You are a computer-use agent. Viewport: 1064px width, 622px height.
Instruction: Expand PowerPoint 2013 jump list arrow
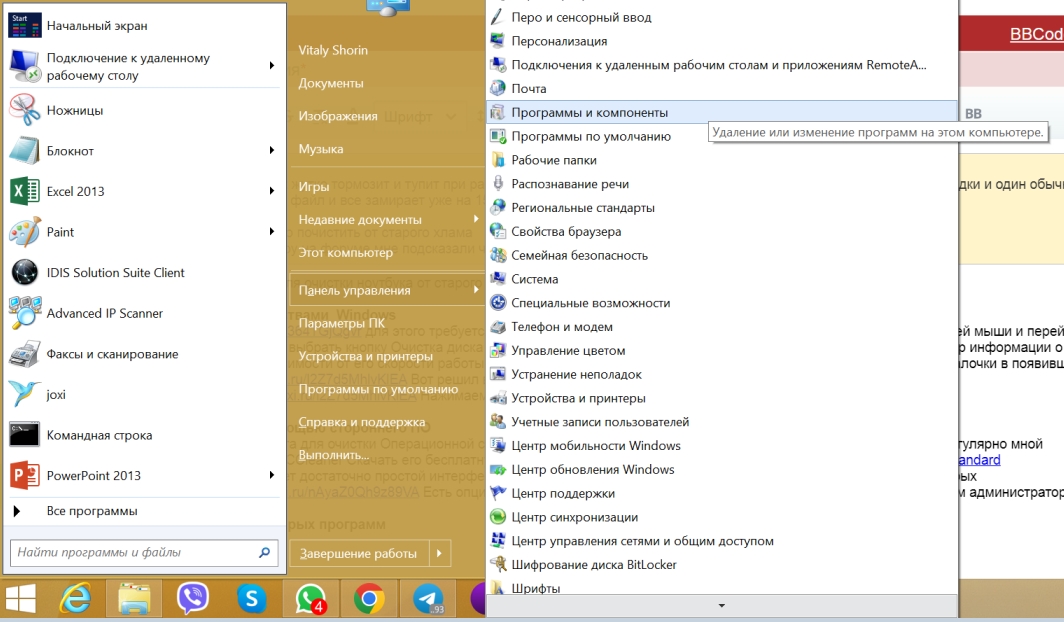[272, 475]
